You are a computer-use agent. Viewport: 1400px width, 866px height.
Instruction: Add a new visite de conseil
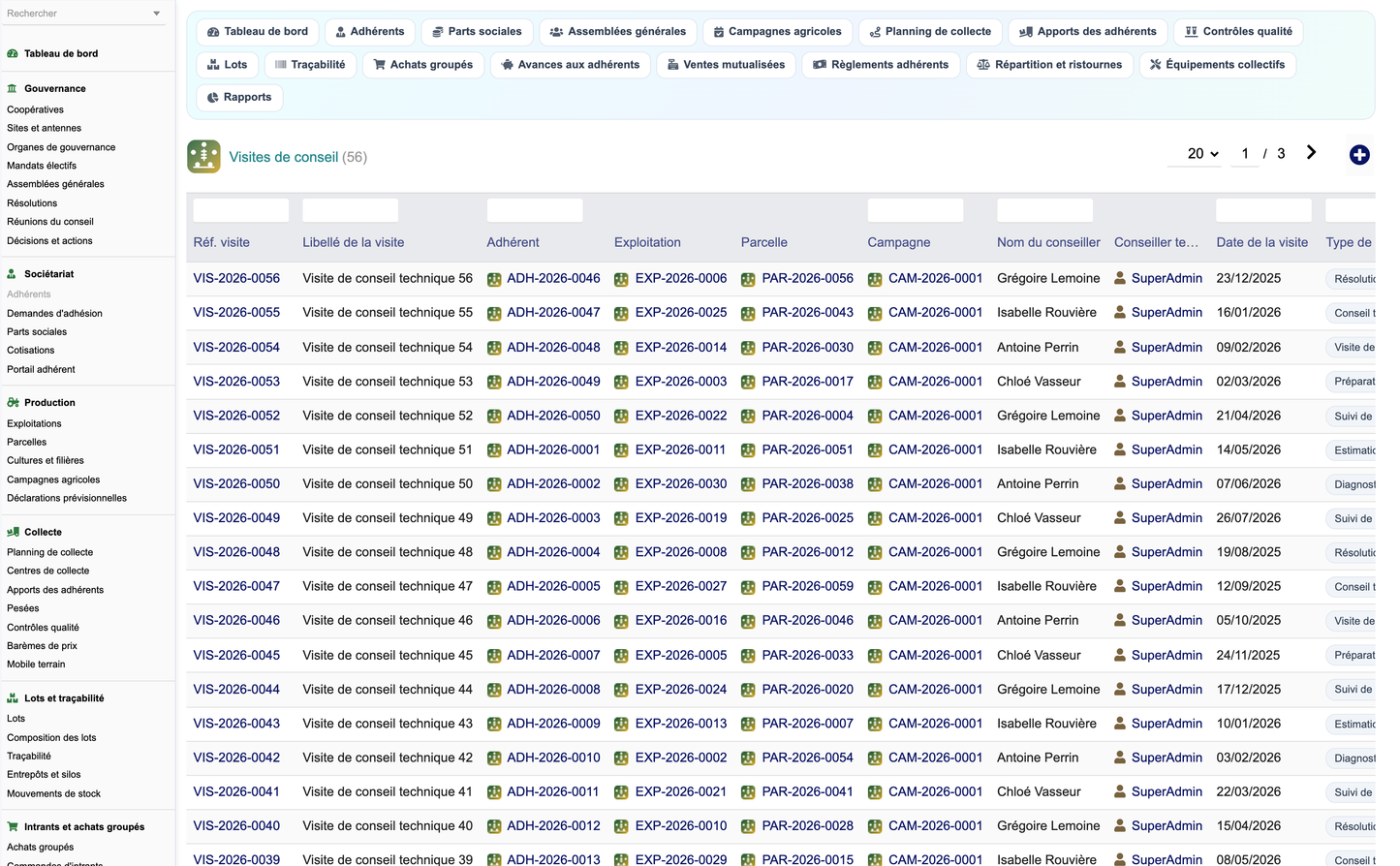pos(1359,155)
